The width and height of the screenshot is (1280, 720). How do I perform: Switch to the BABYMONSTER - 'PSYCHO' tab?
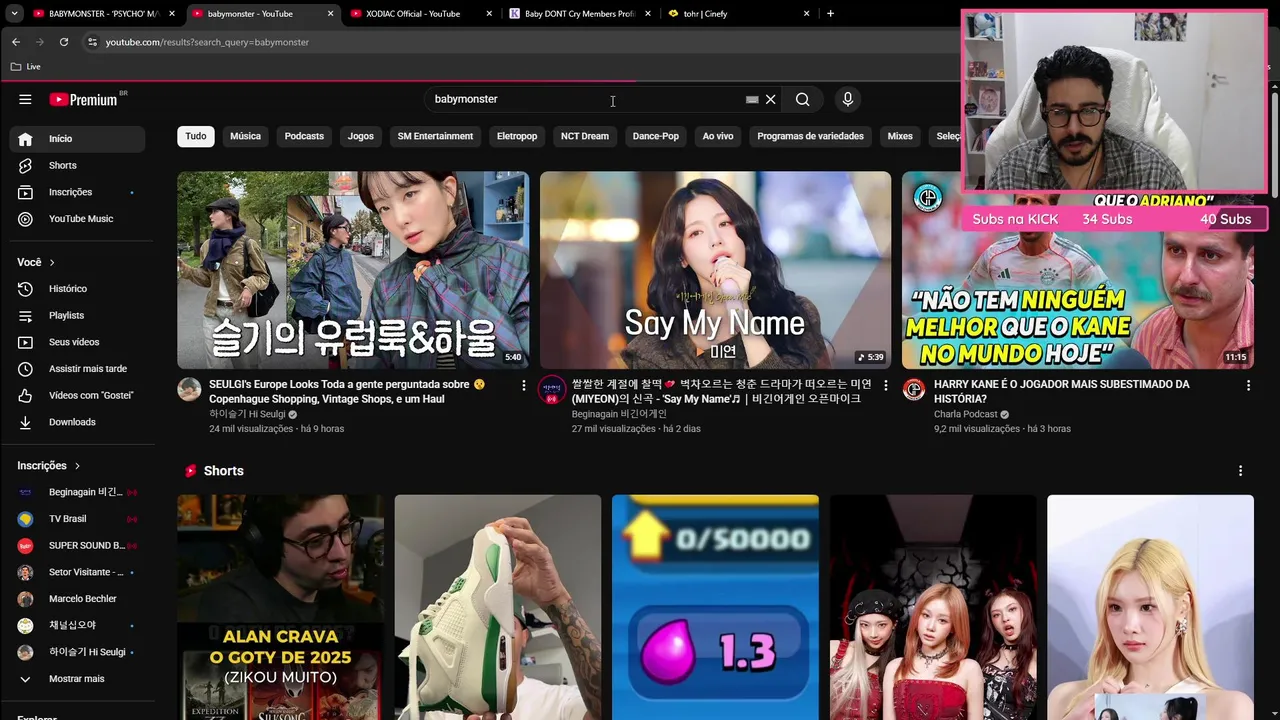pyautogui.click(x=104, y=13)
